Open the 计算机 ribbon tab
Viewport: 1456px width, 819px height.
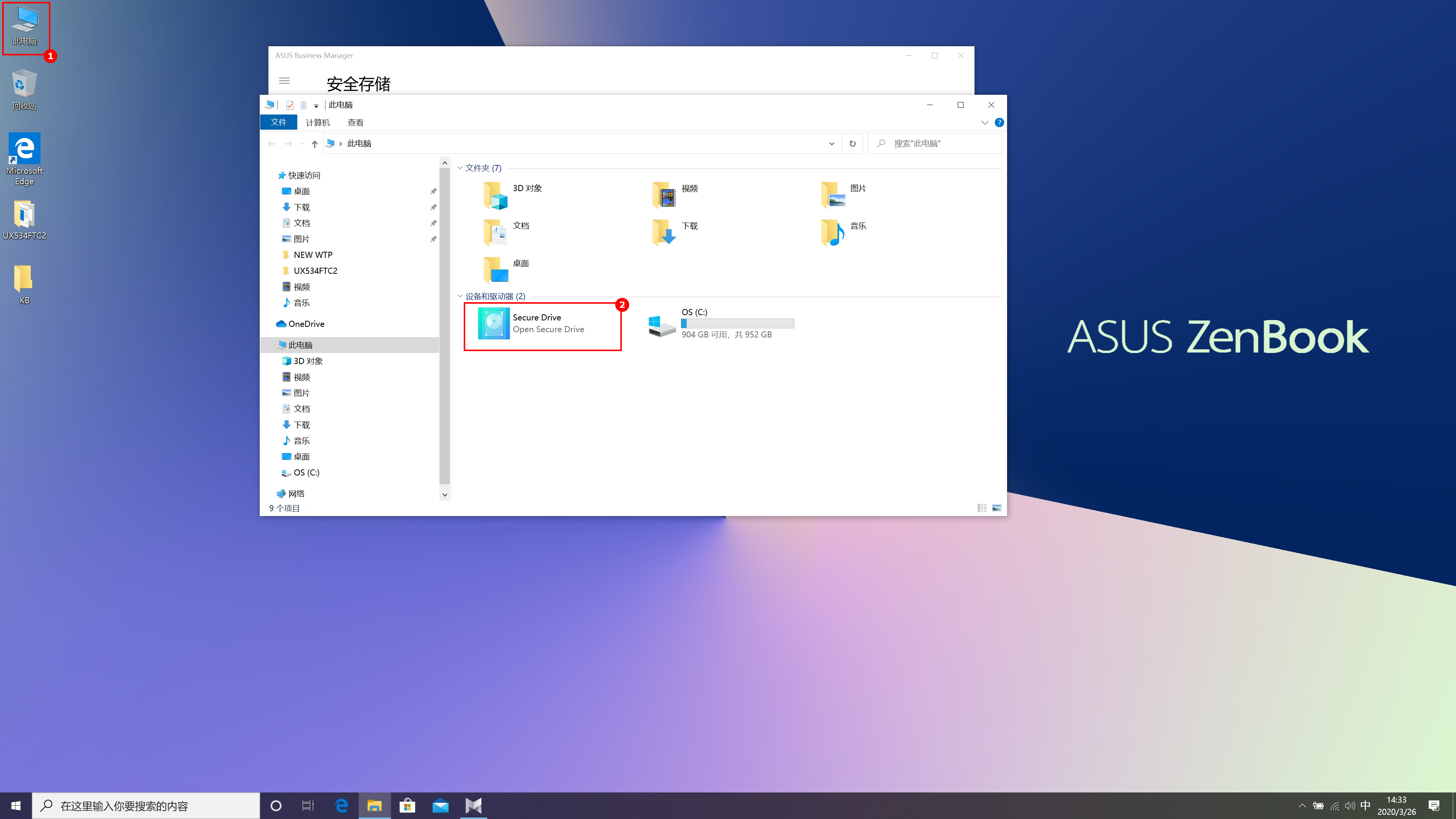[318, 122]
